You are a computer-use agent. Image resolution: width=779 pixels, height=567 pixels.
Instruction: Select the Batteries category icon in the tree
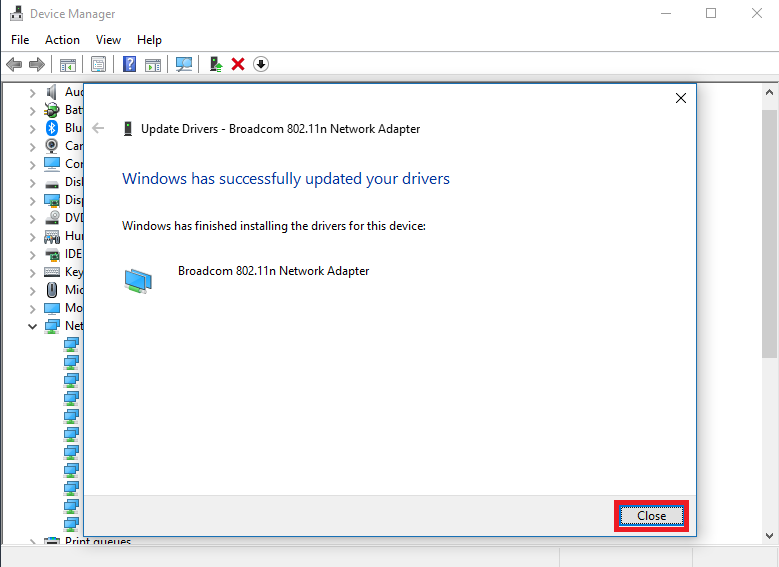pyautogui.click(x=52, y=110)
